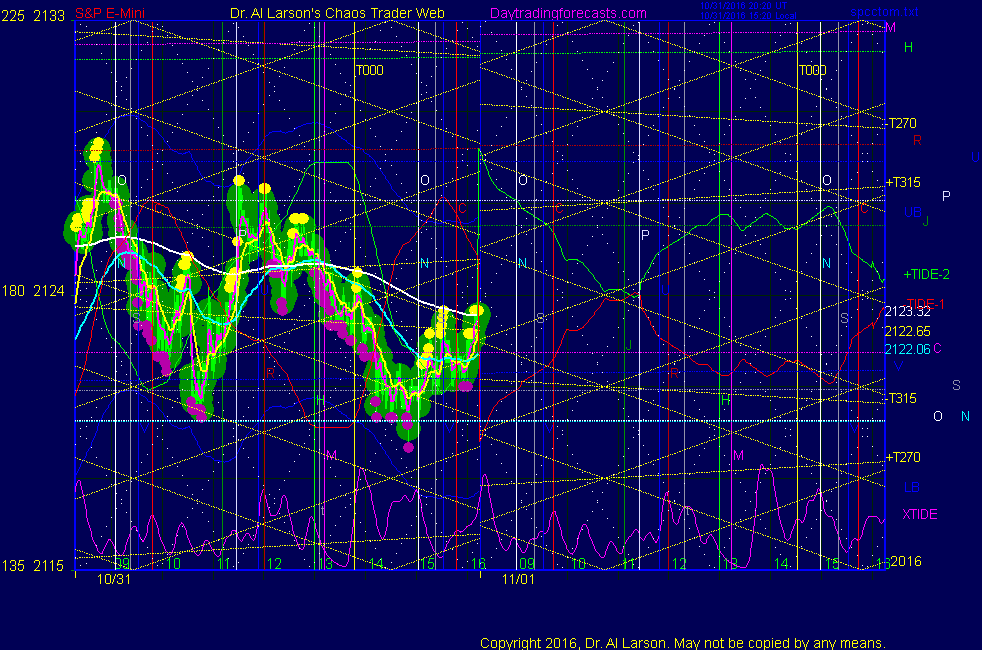Click the '225 2133' axis value
The width and height of the screenshot is (982, 650).
(x=33, y=16)
